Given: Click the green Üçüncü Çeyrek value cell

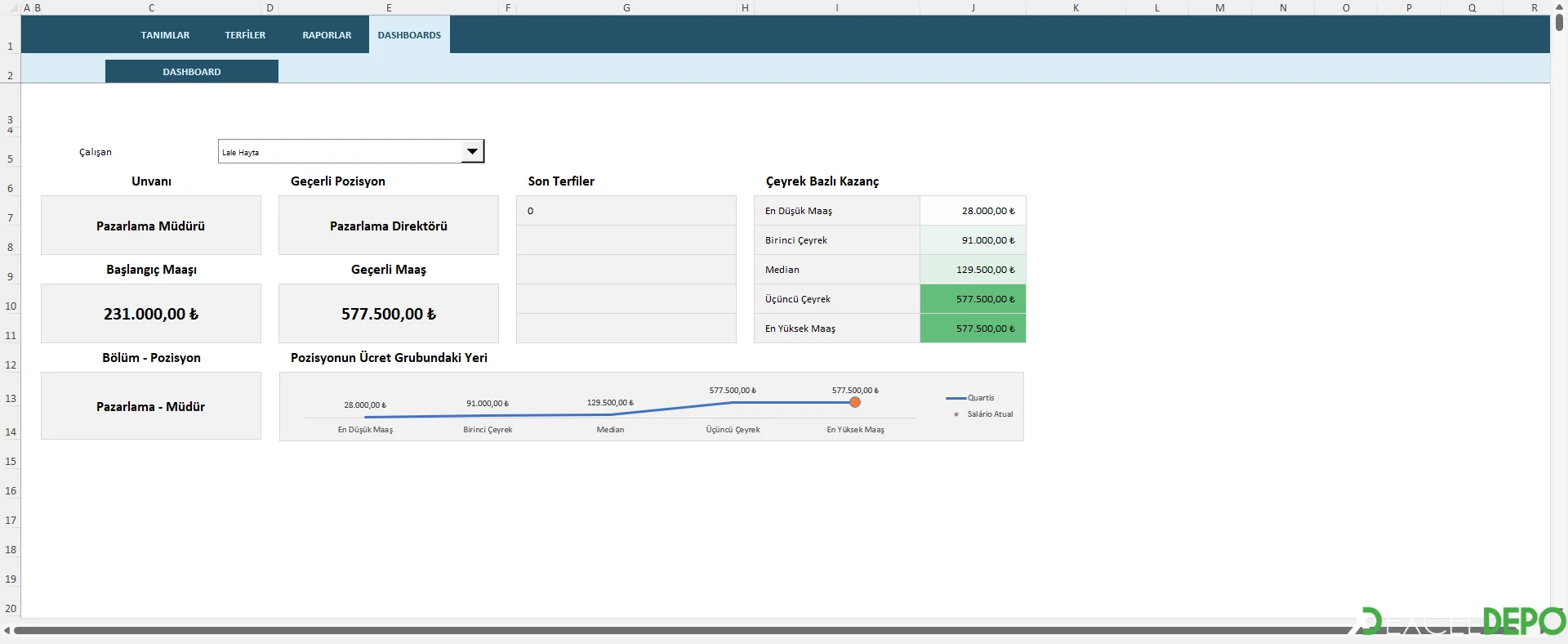Looking at the screenshot, I should (973, 299).
